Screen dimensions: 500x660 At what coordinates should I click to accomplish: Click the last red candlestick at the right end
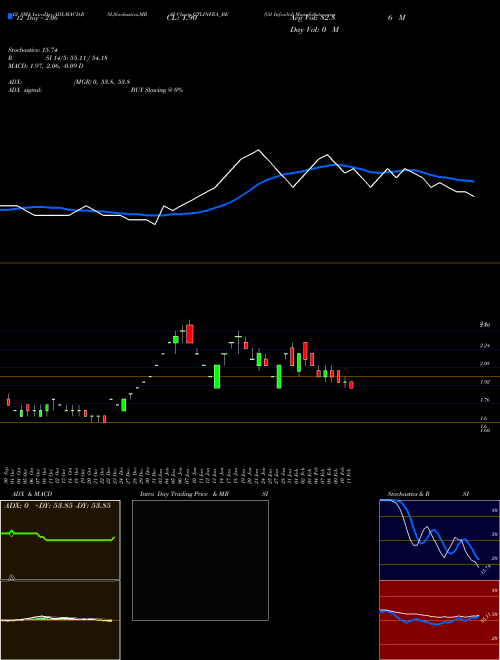pos(351,385)
